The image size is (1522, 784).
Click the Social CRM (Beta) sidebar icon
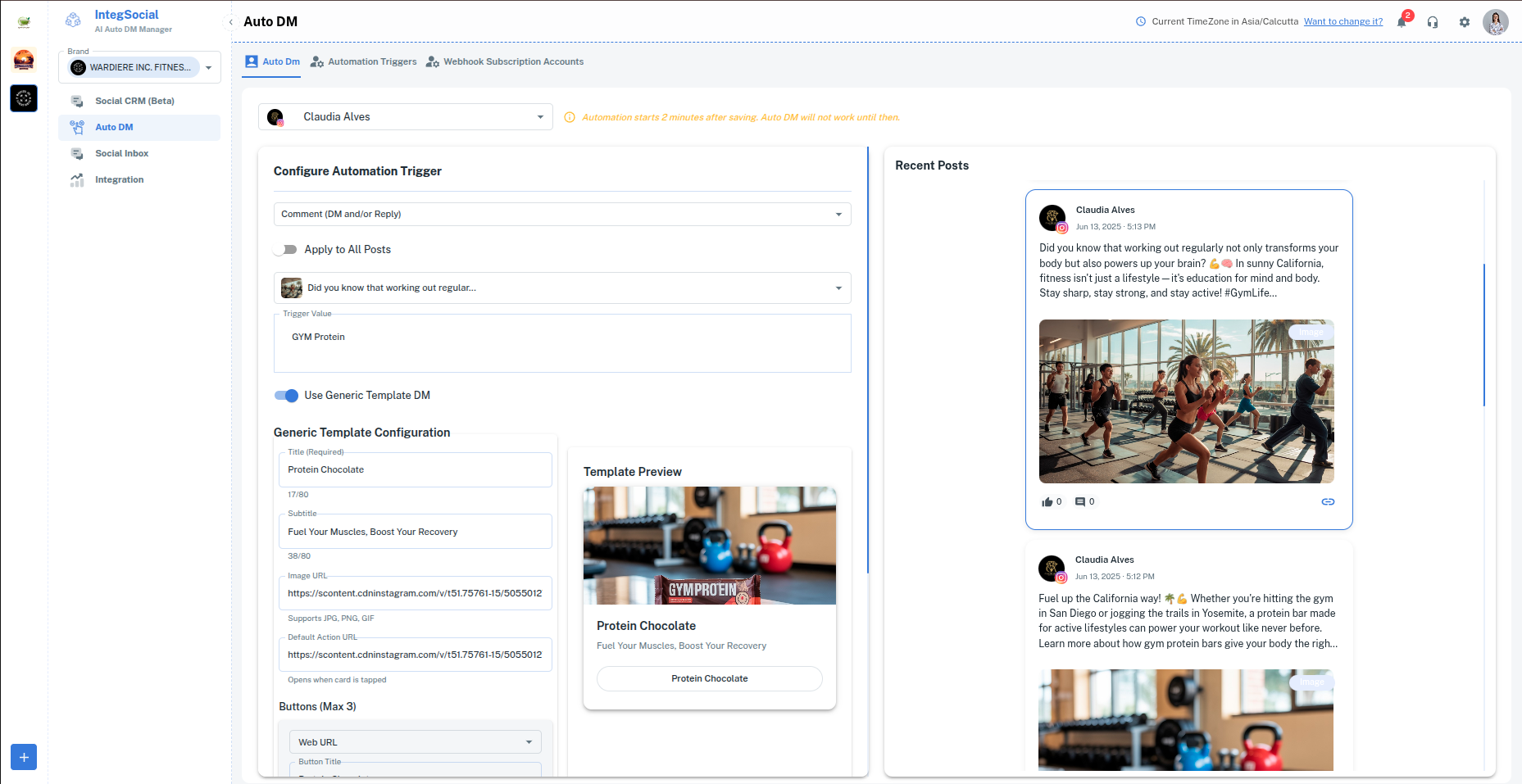click(x=77, y=101)
